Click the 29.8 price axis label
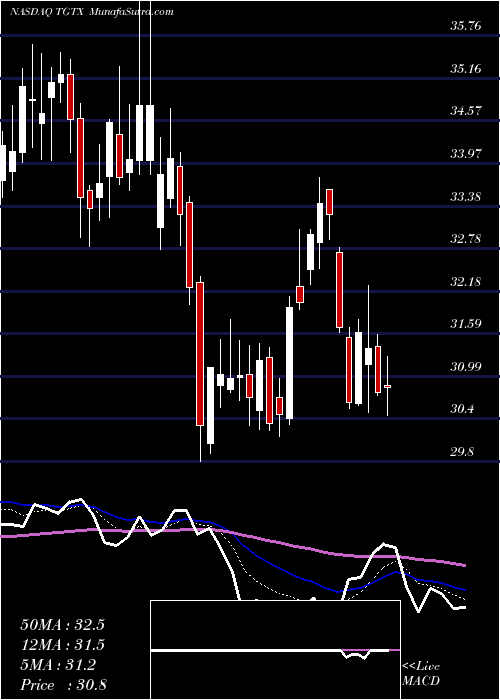Viewport: 500px width, 700px height. [x=462, y=452]
